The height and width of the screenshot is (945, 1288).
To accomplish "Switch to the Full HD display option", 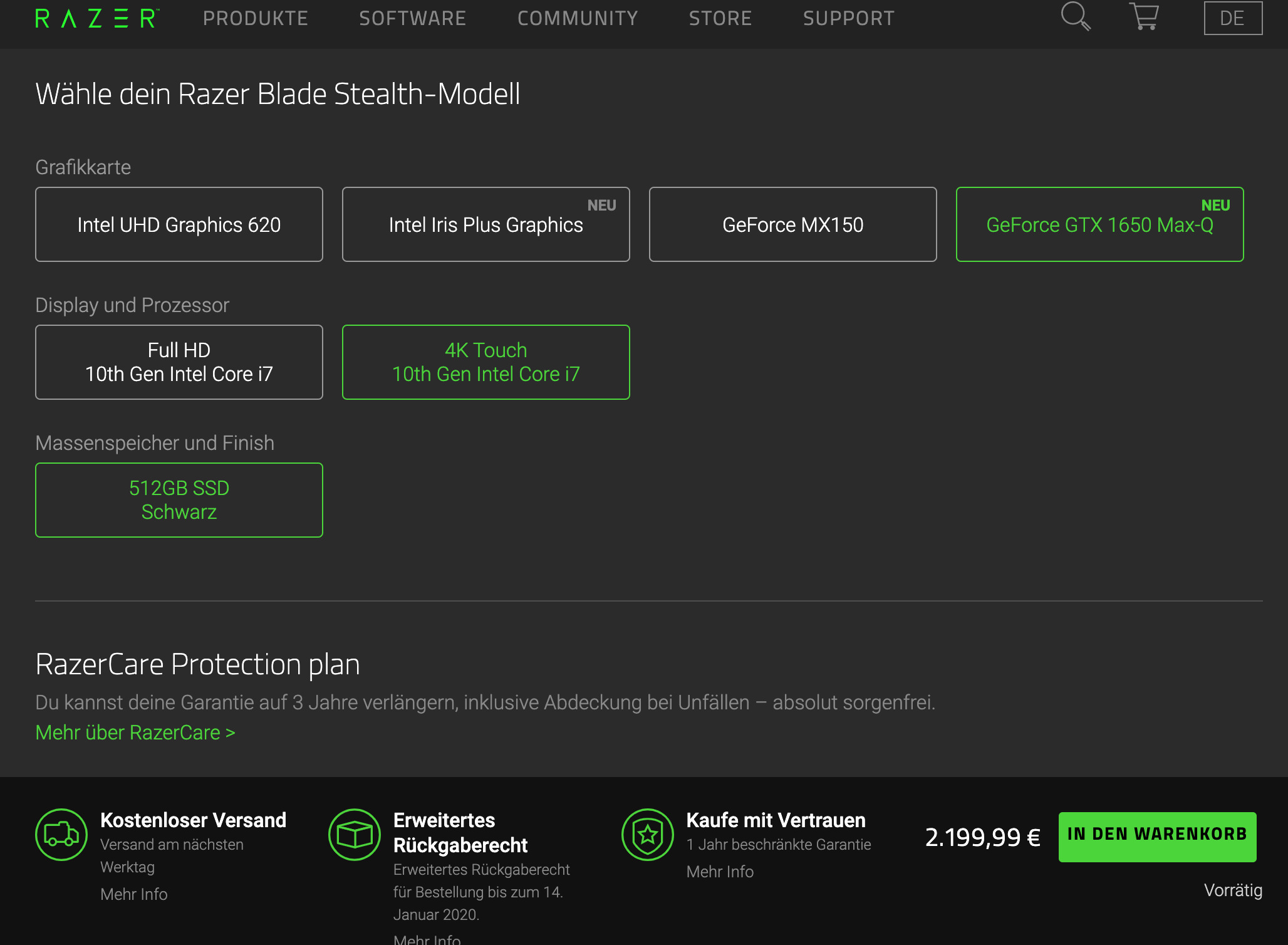I will click(179, 362).
